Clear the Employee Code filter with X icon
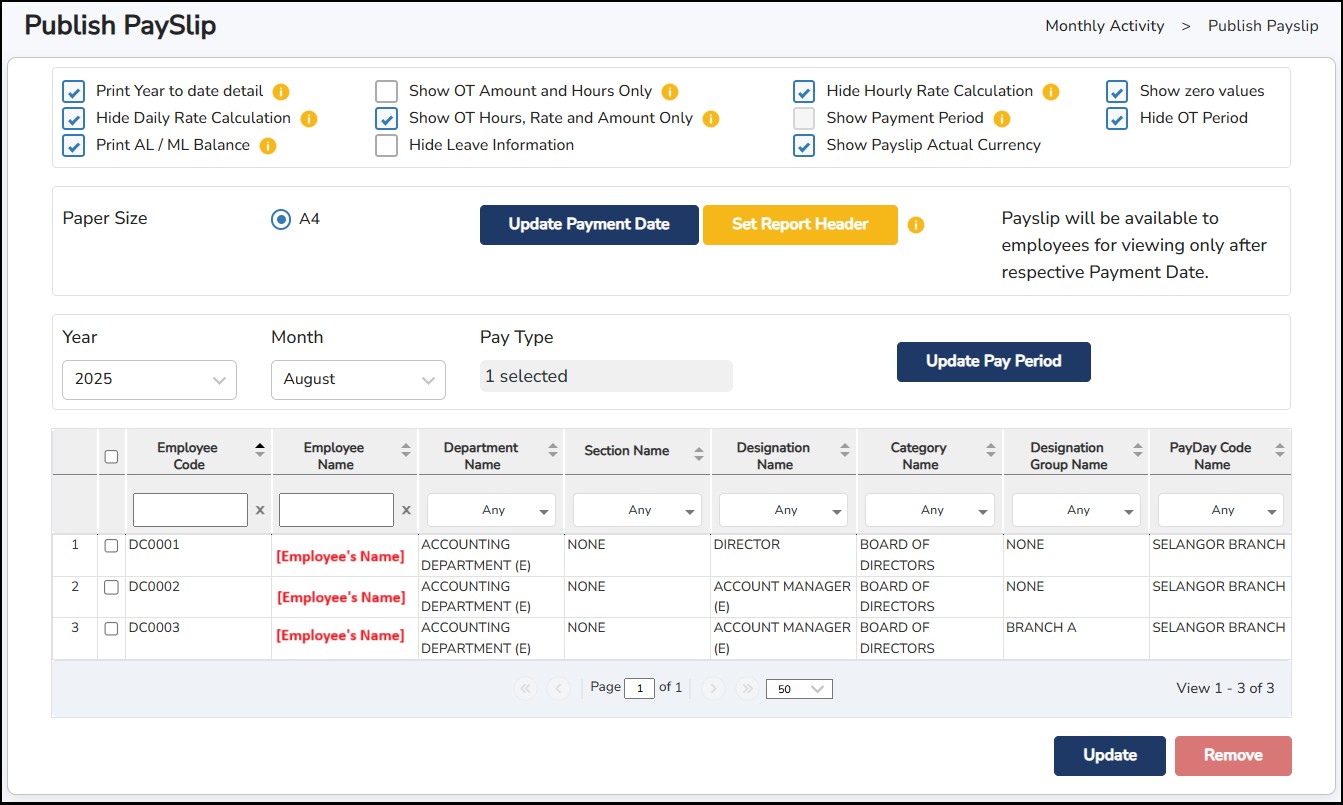The width and height of the screenshot is (1343, 805). [x=260, y=510]
